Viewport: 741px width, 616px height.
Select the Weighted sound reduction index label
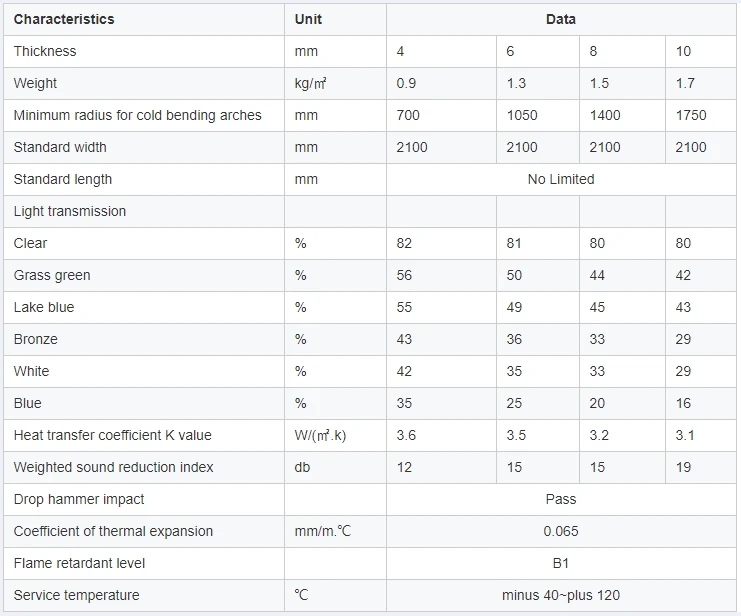pyautogui.click(x=114, y=467)
